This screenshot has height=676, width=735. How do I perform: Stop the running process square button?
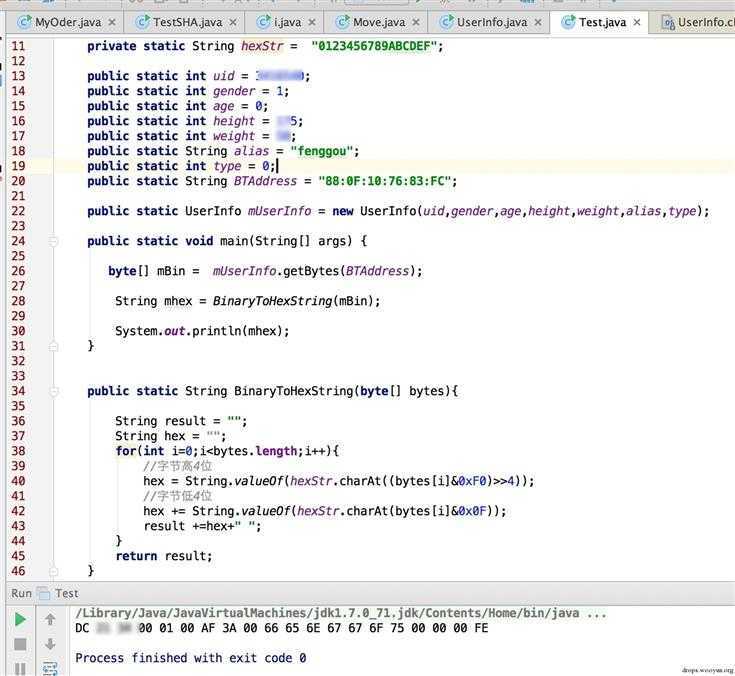coord(20,644)
